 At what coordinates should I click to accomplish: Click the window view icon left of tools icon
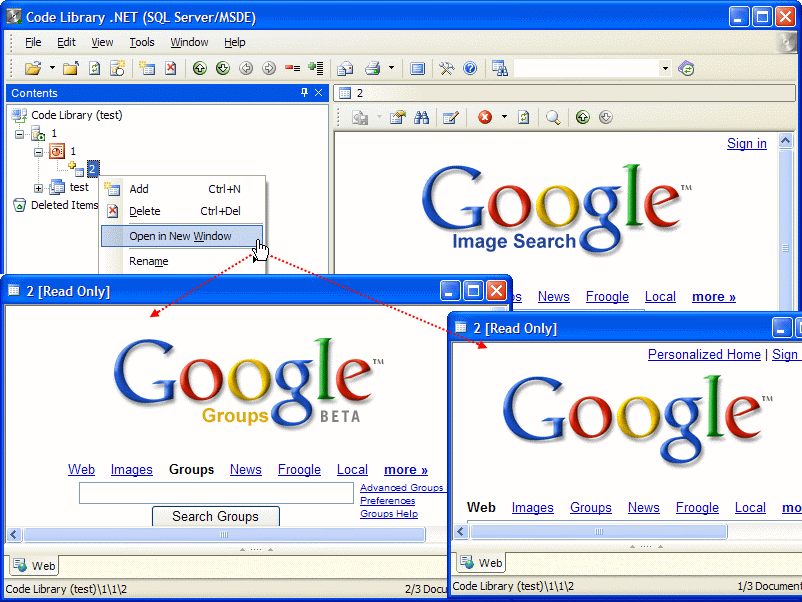click(417, 69)
